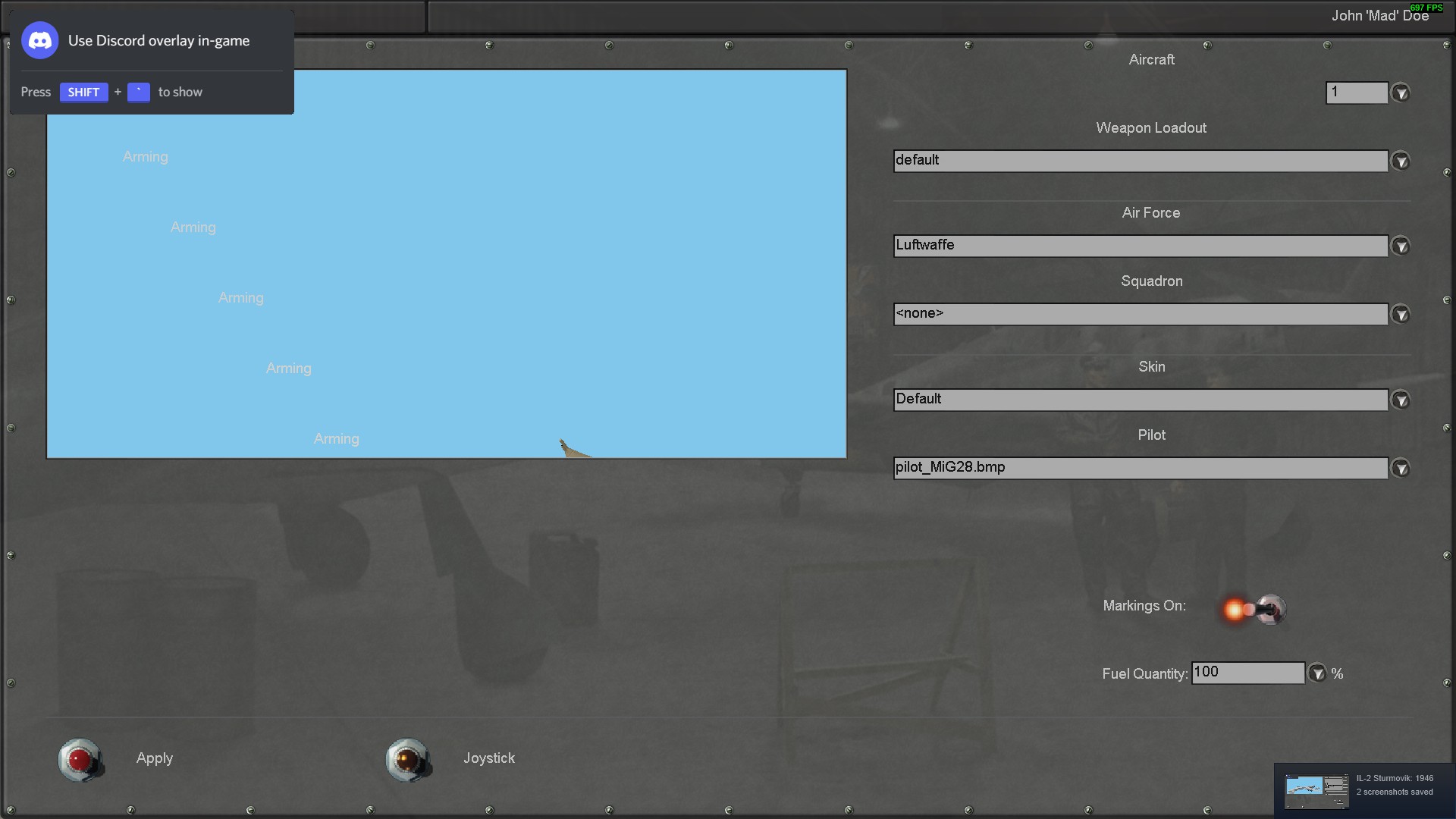Click the Squadron dropdown arrow
The height and width of the screenshot is (819, 1456).
[1401, 315]
